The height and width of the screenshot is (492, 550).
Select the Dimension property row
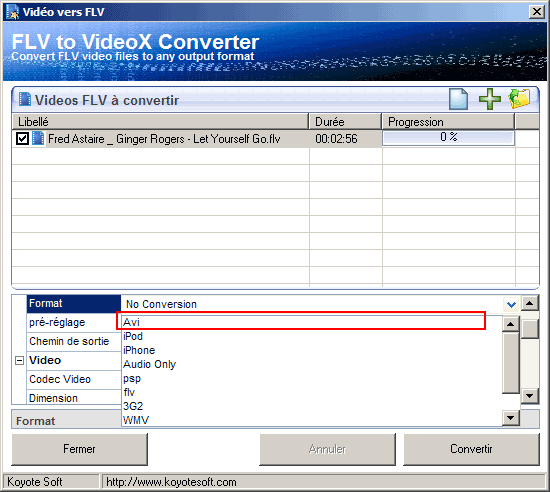74,398
